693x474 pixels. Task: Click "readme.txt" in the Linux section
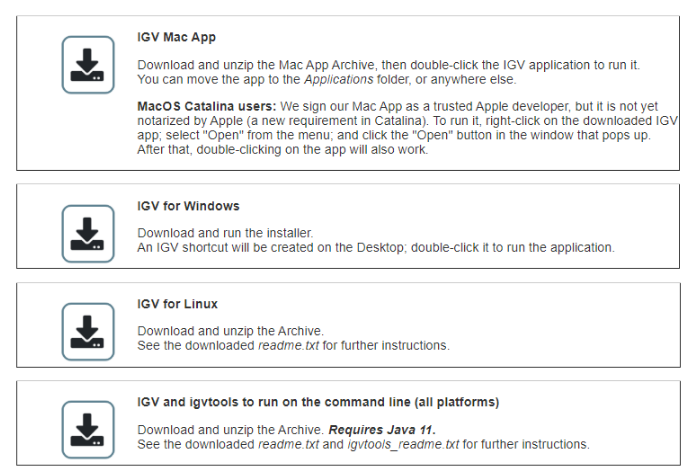[287, 346]
